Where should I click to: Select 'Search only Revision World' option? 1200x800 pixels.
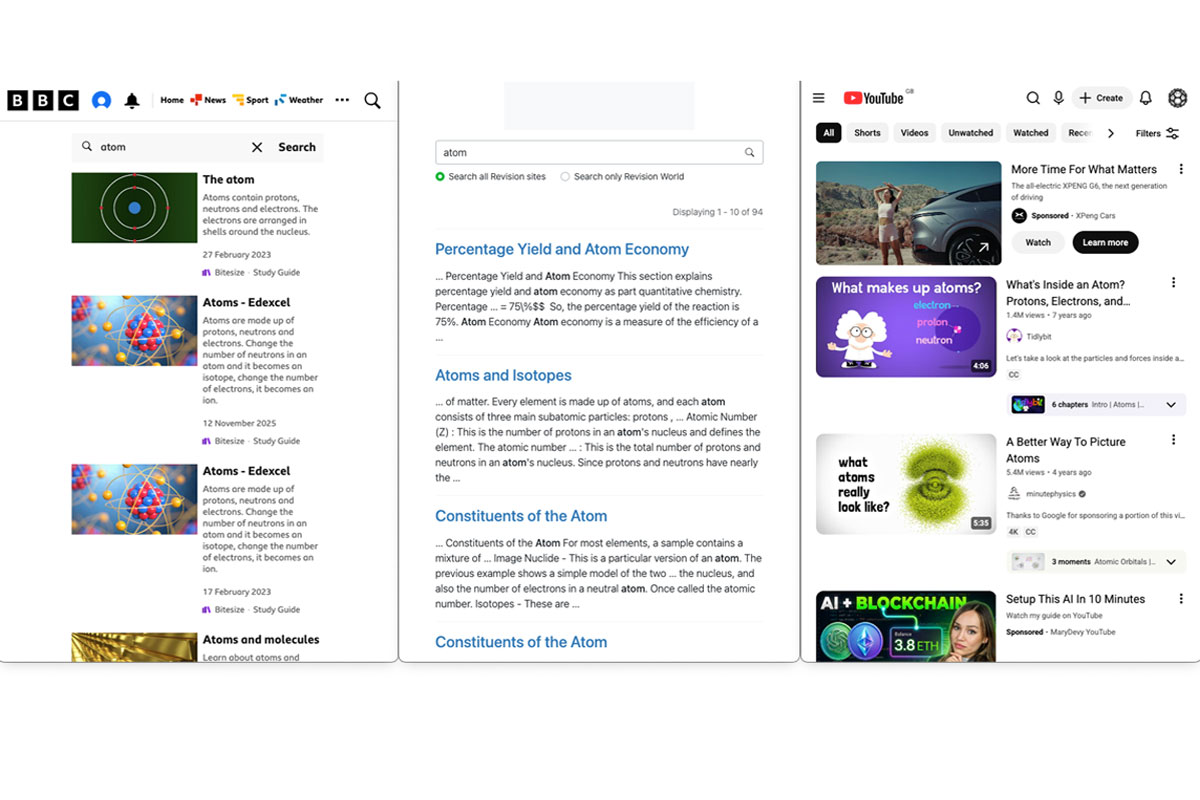click(x=565, y=177)
